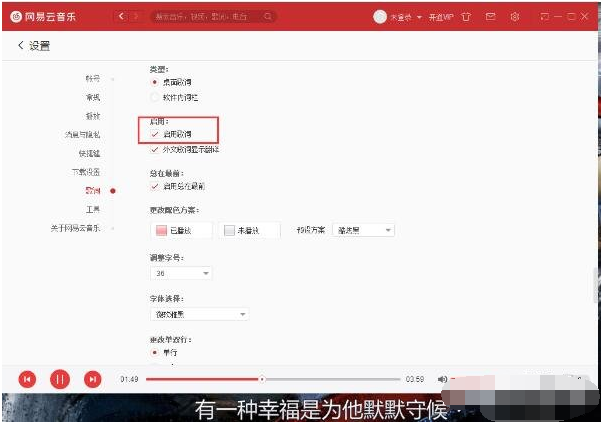Go back using the title bar back arrow
Screen dimensions: 602x423
pyautogui.click(x=121, y=17)
